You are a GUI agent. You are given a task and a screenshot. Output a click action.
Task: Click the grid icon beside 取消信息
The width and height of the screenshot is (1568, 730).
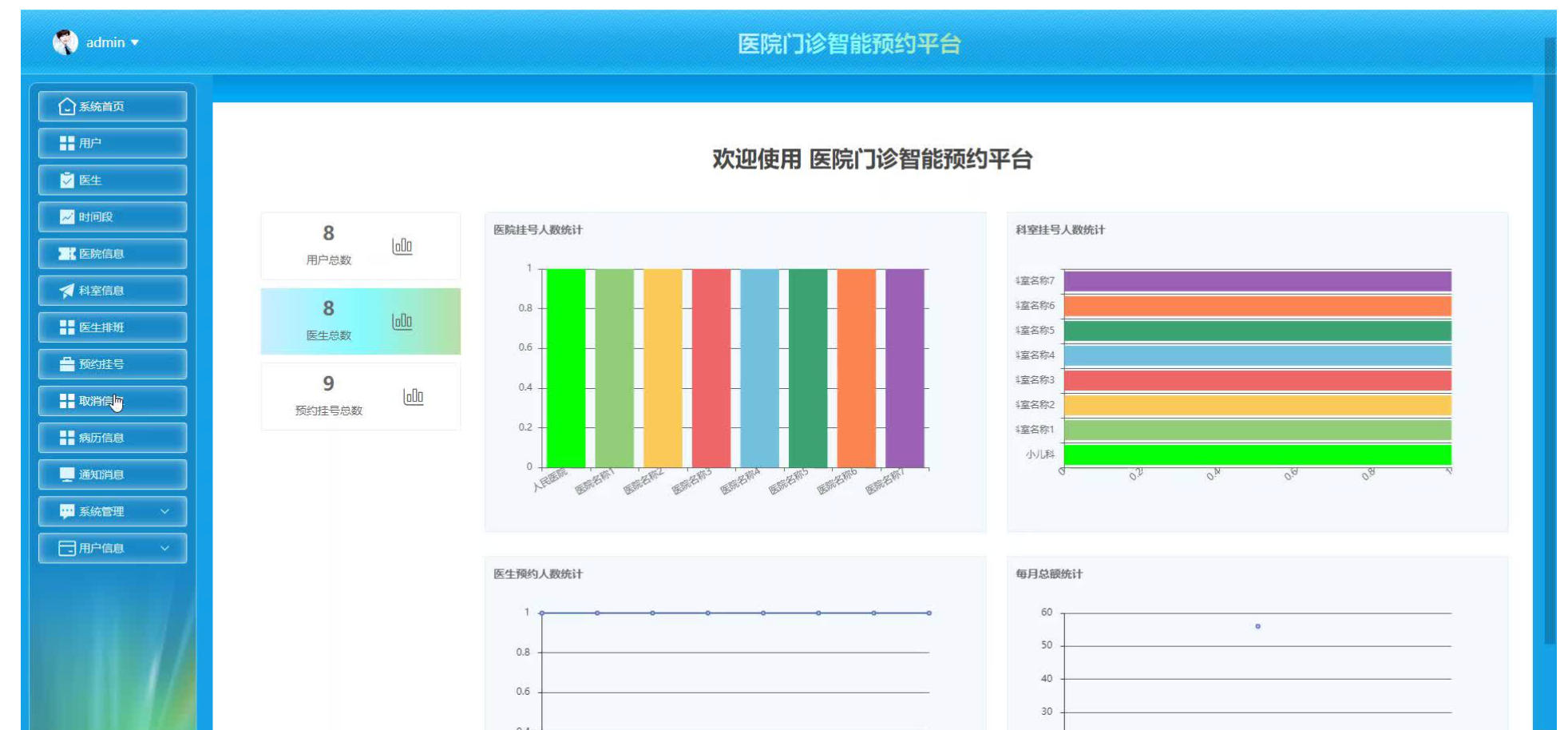click(67, 401)
